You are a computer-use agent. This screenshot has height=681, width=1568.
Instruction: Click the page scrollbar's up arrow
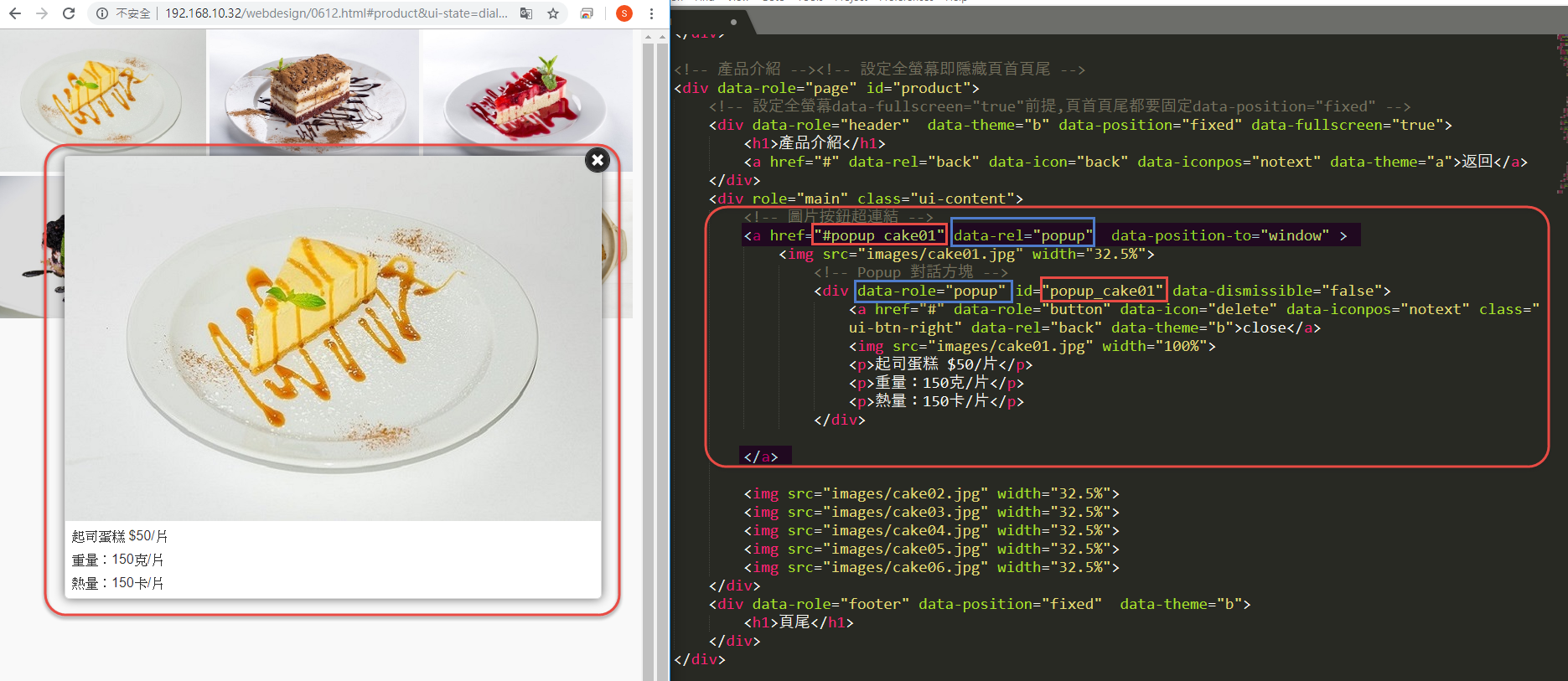click(648, 38)
